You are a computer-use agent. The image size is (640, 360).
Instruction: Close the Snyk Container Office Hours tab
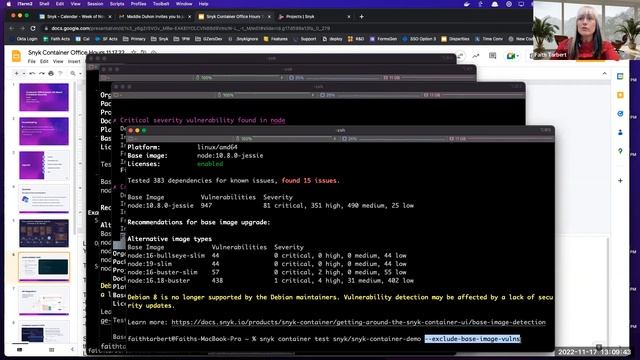(x=269, y=17)
